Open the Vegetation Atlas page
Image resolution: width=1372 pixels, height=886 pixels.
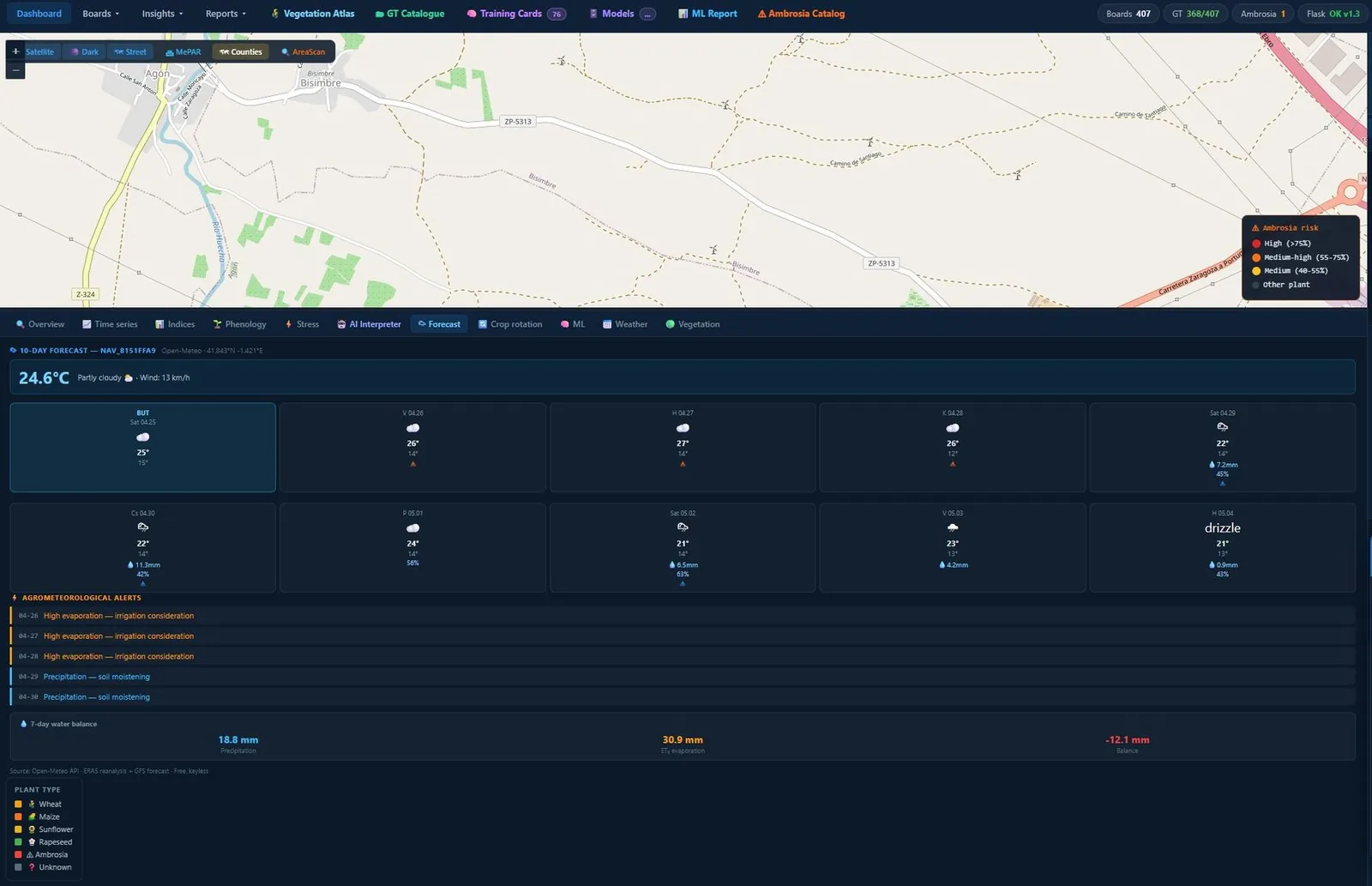click(312, 14)
